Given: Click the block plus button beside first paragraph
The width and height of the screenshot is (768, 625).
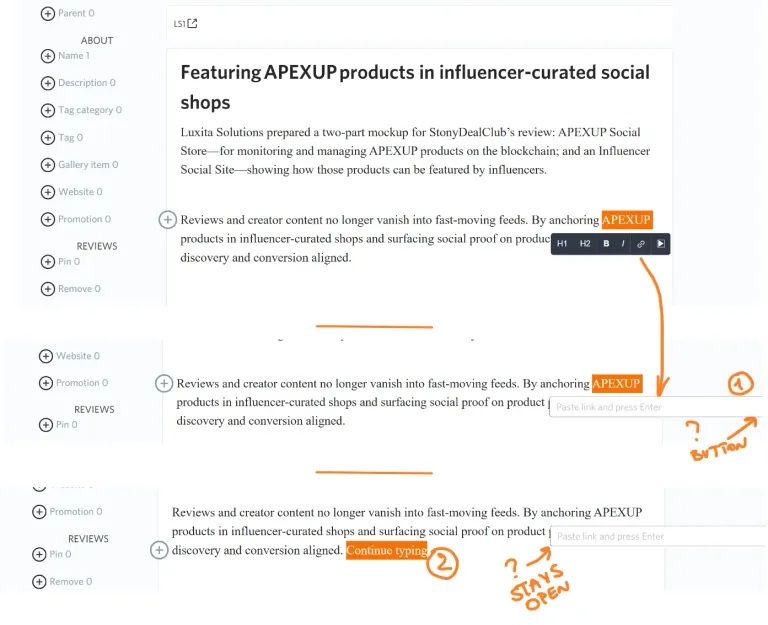Looking at the screenshot, I should point(168,220).
